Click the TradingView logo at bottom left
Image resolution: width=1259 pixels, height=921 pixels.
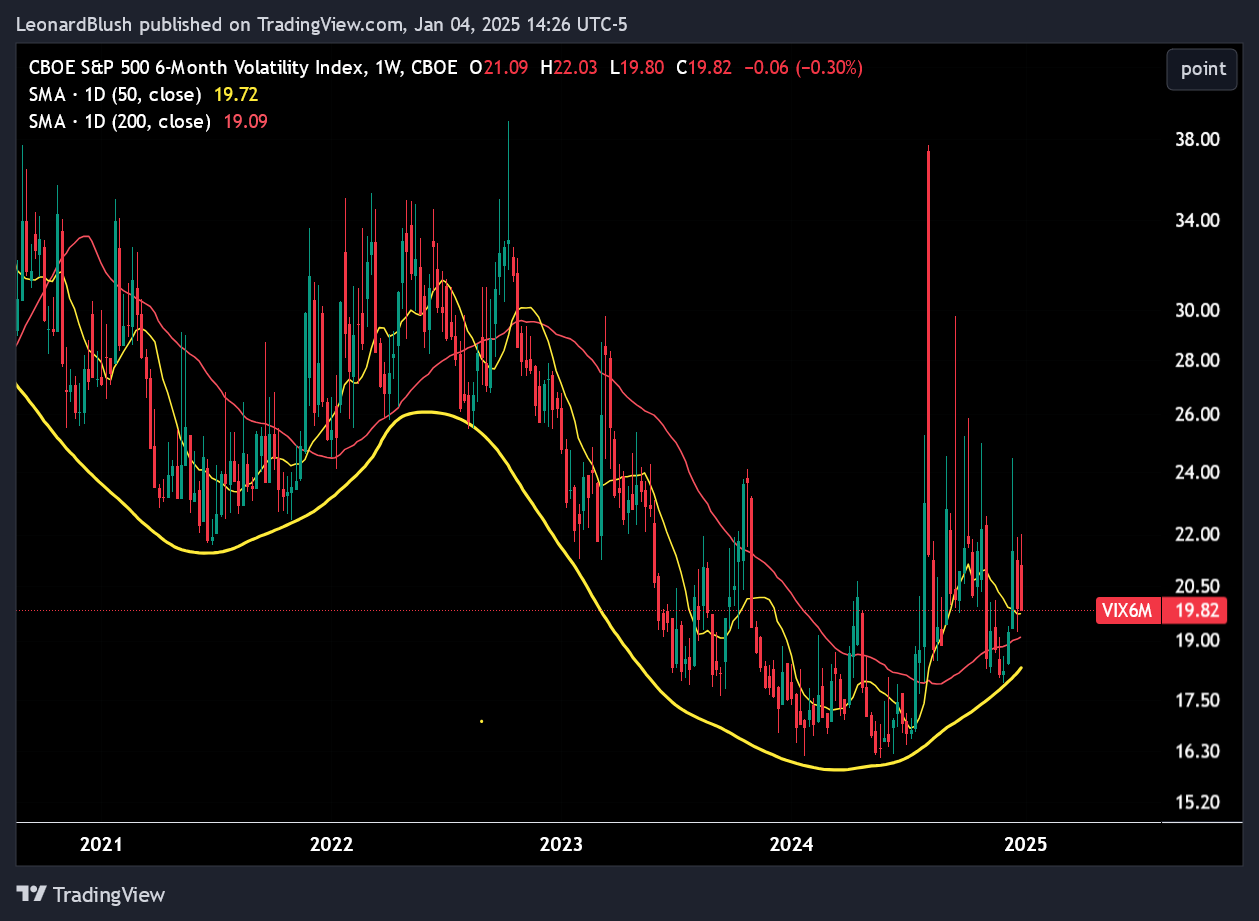91,894
